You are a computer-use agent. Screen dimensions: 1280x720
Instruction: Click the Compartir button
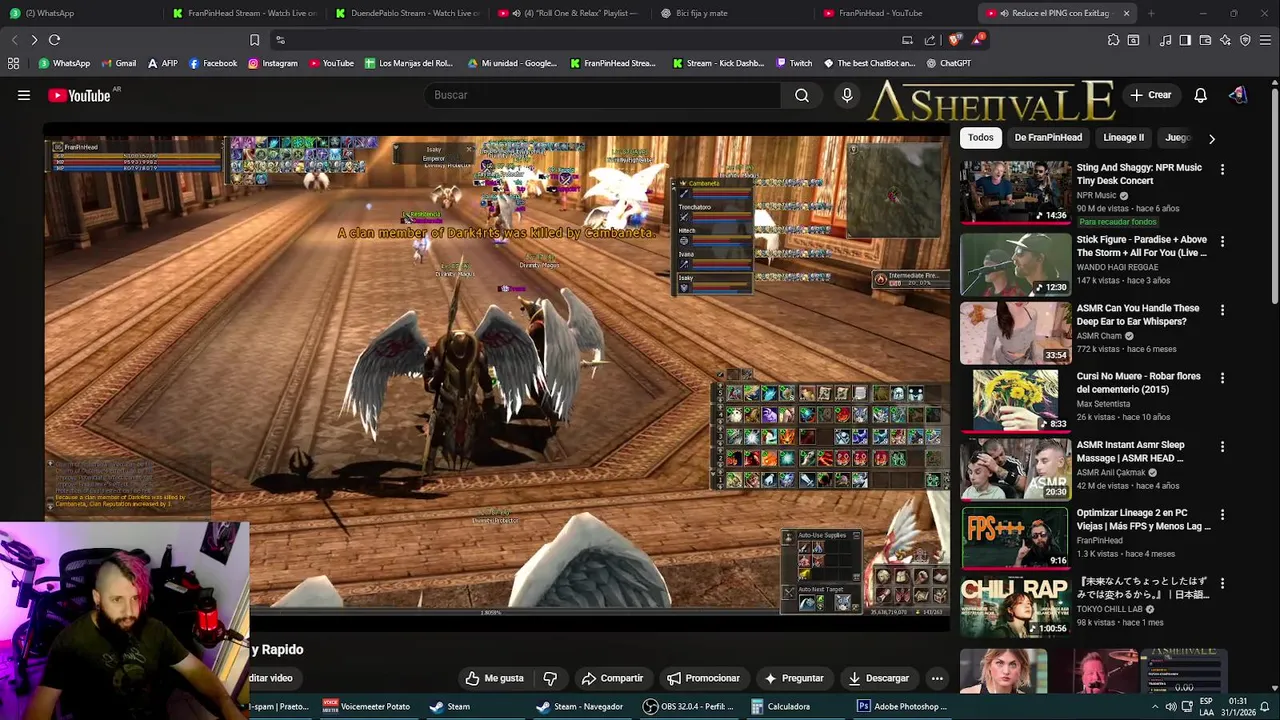(x=612, y=678)
